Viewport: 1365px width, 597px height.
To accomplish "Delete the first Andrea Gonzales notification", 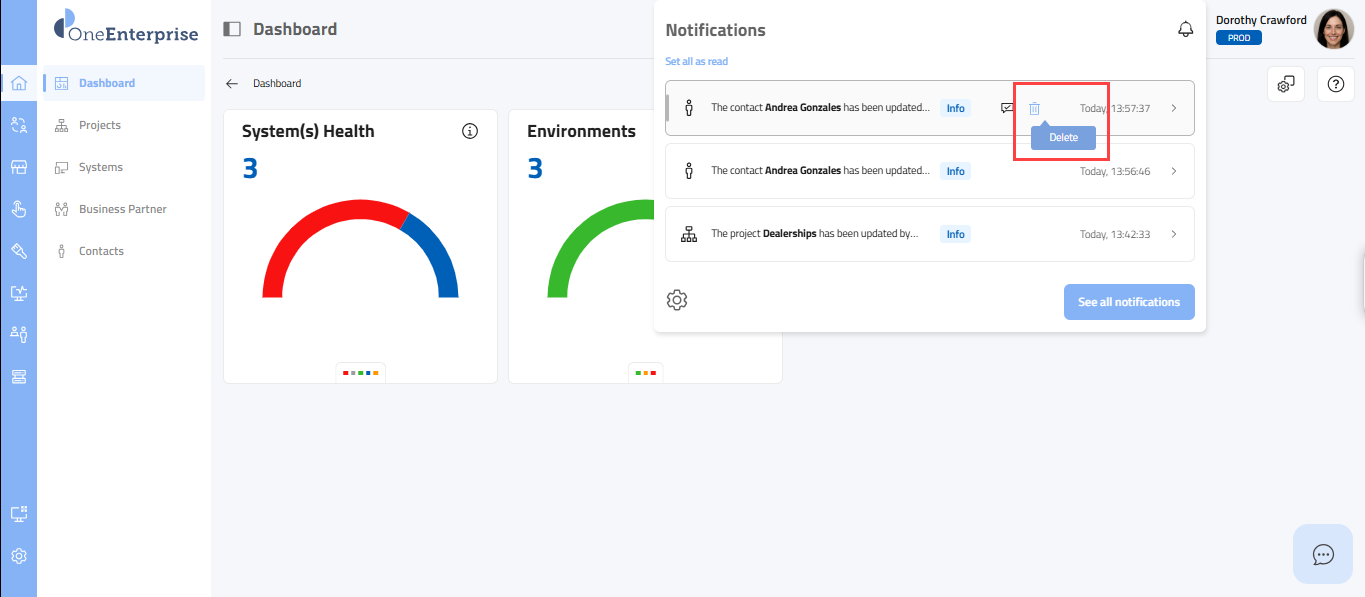I will 1035,108.
